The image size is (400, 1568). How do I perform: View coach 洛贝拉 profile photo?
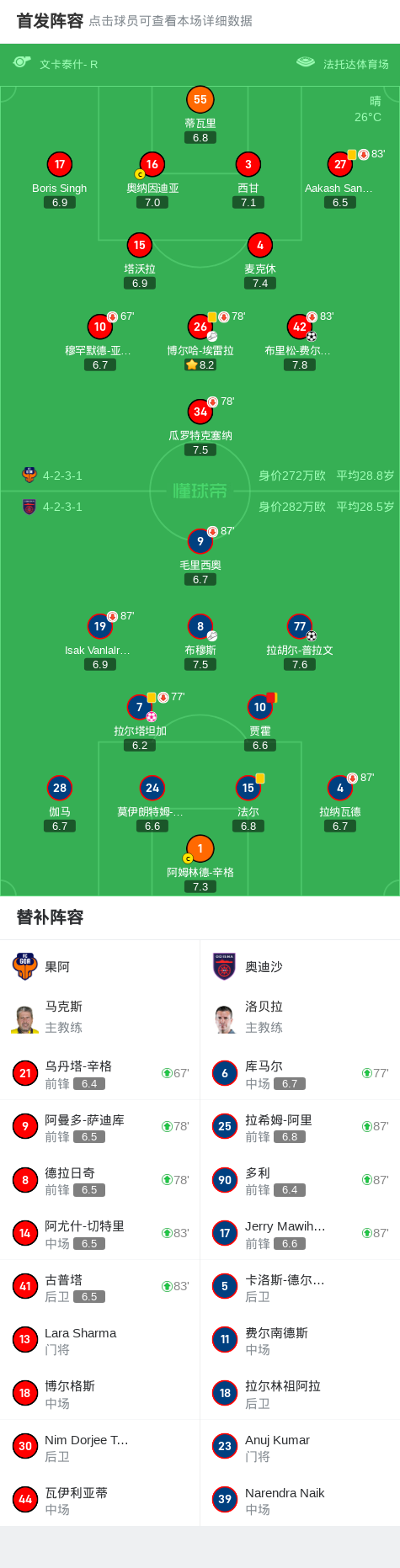pyautogui.click(x=225, y=1018)
